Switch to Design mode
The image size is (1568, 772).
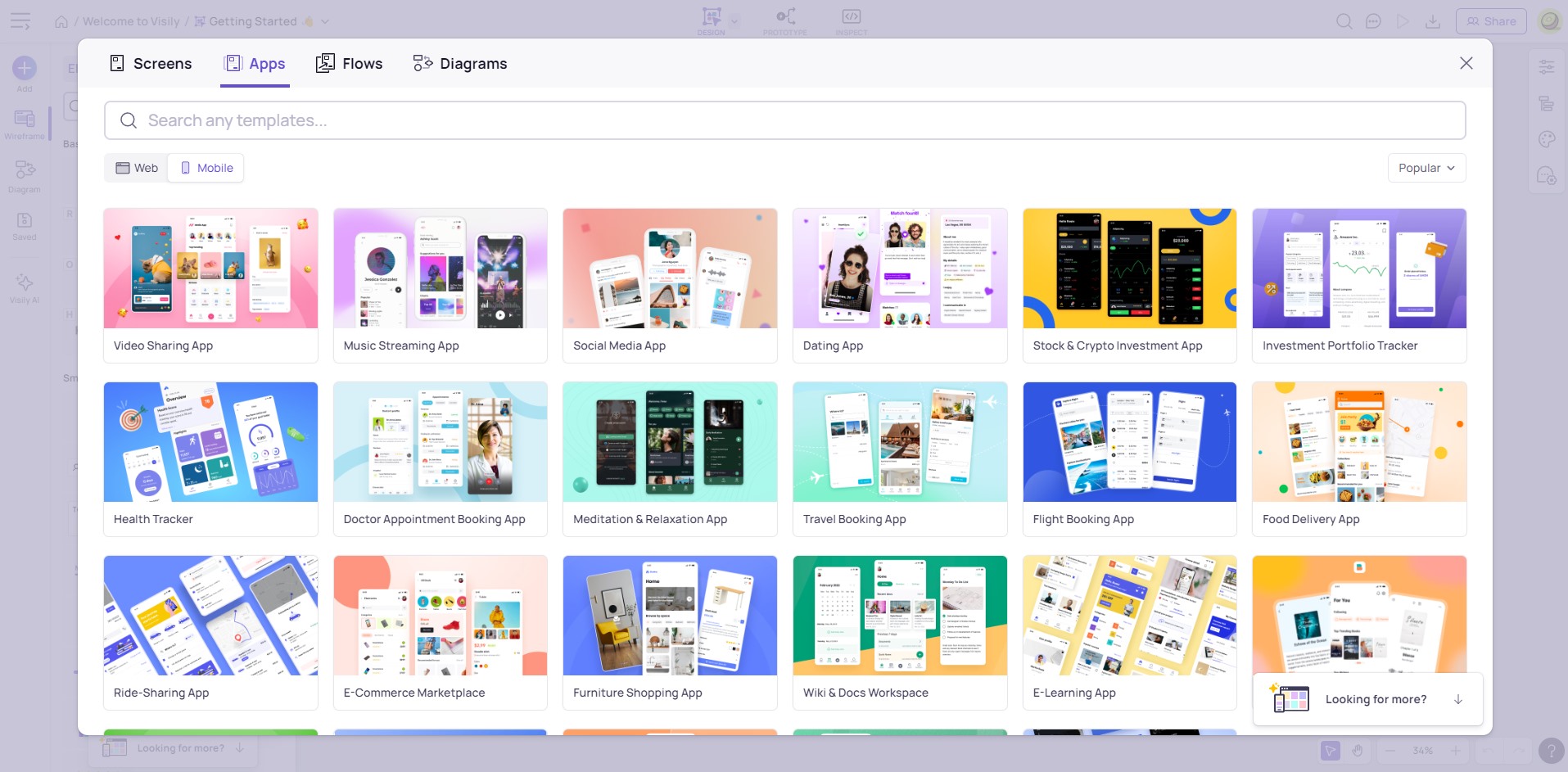pyautogui.click(x=711, y=20)
